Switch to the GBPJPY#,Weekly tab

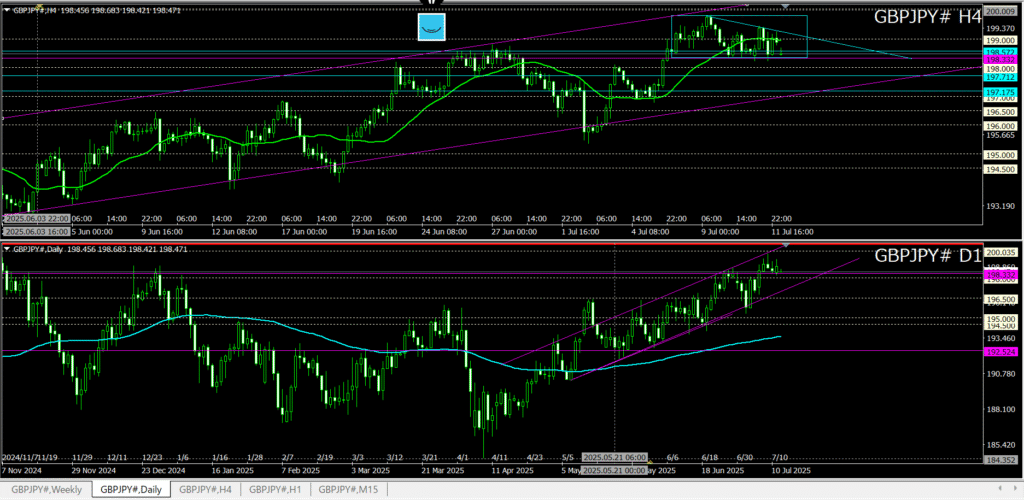click(x=46, y=490)
